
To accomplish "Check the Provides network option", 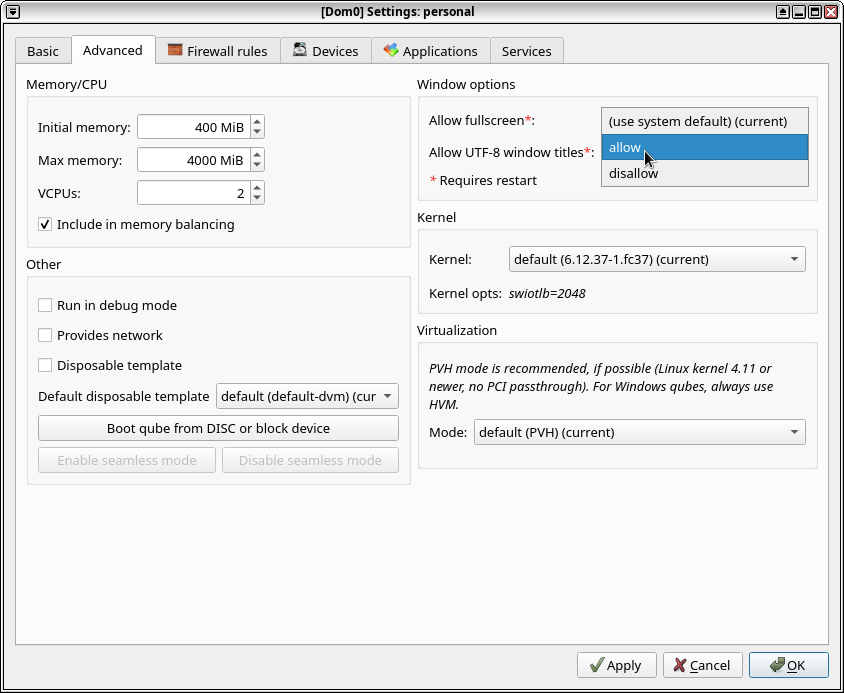I will pyautogui.click(x=45, y=336).
